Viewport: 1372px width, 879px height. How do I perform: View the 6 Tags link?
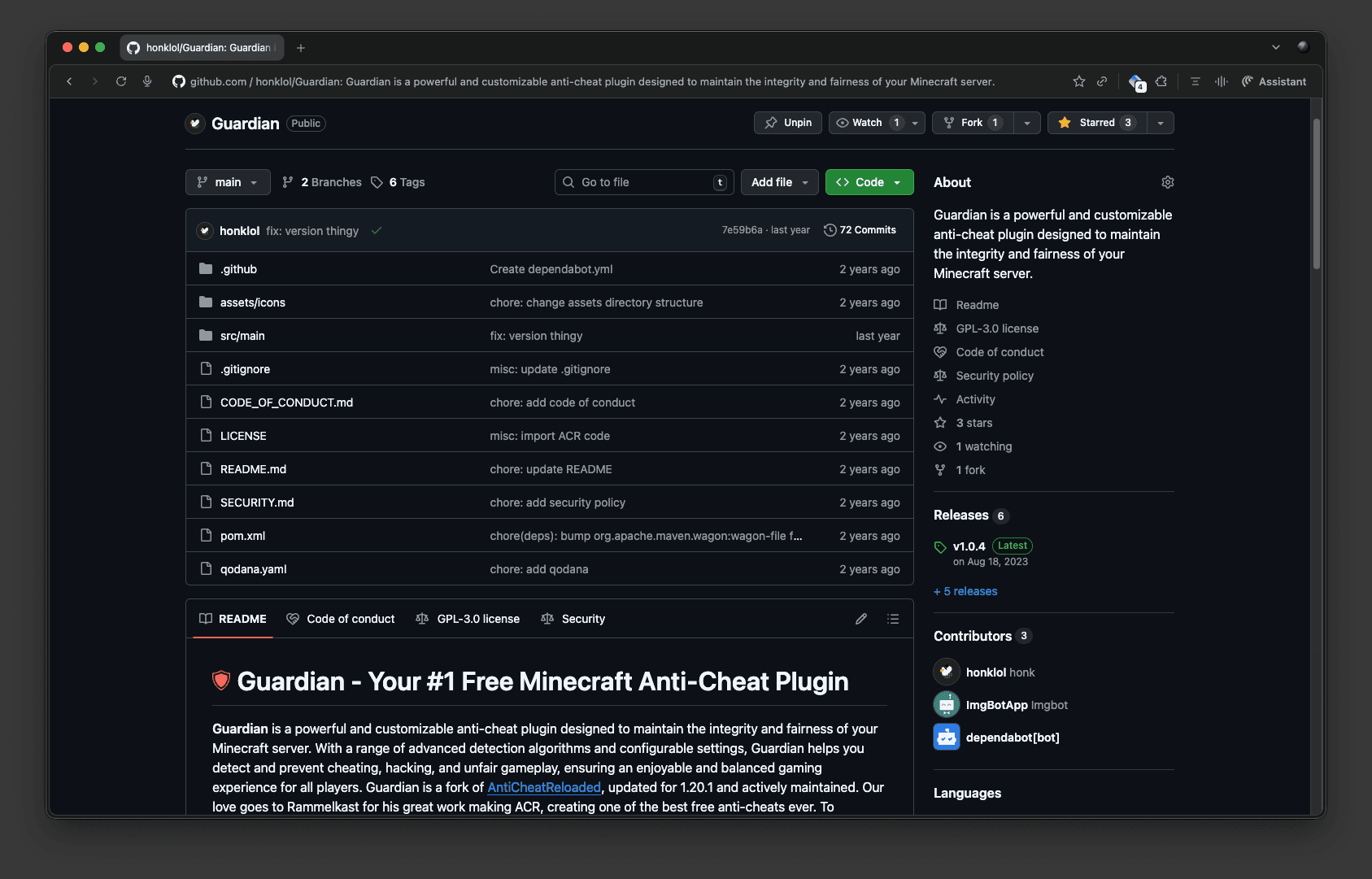tap(398, 182)
